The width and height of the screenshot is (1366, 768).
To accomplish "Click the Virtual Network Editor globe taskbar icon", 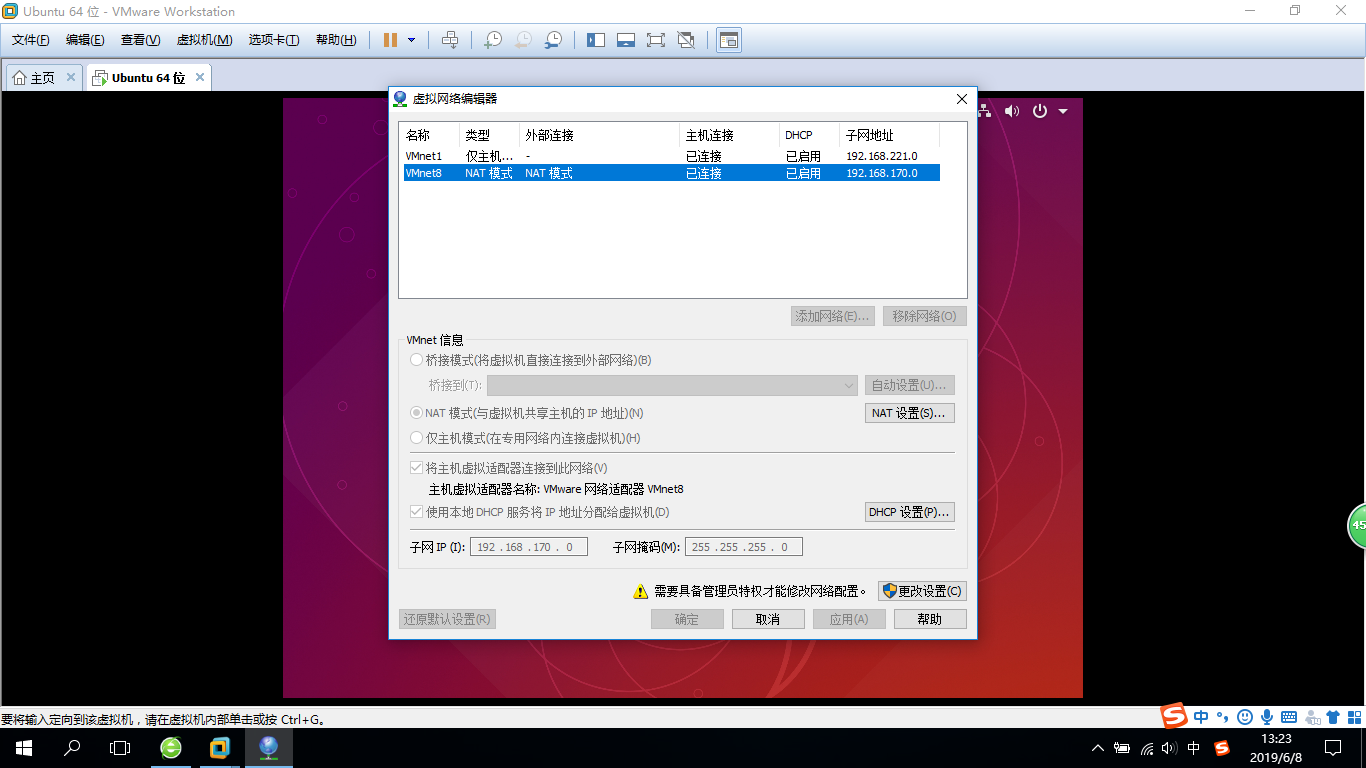I will coord(268,748).
